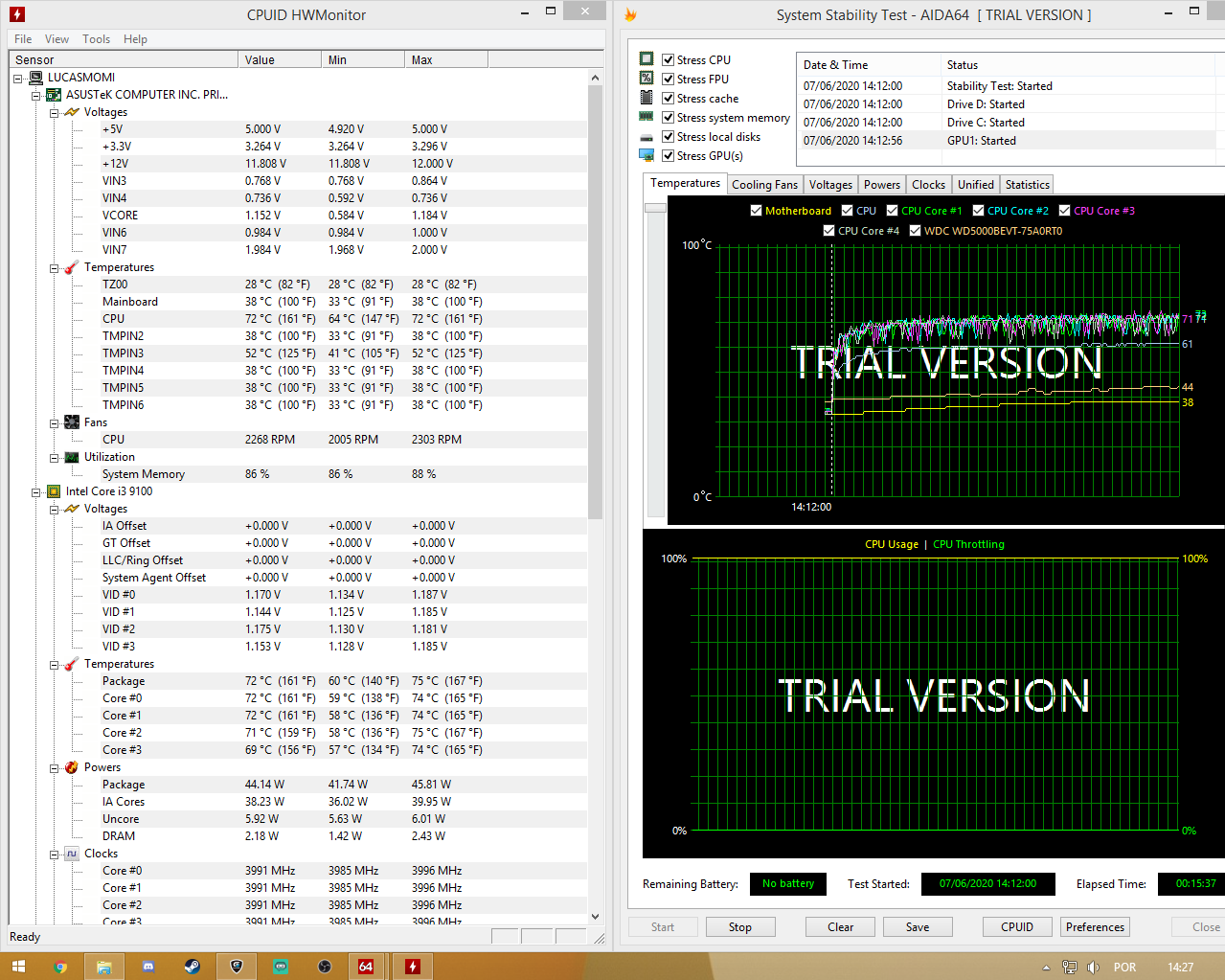Open Discord from the taskbar
This screenshot has width=1225, height=980.
point(148,967)
